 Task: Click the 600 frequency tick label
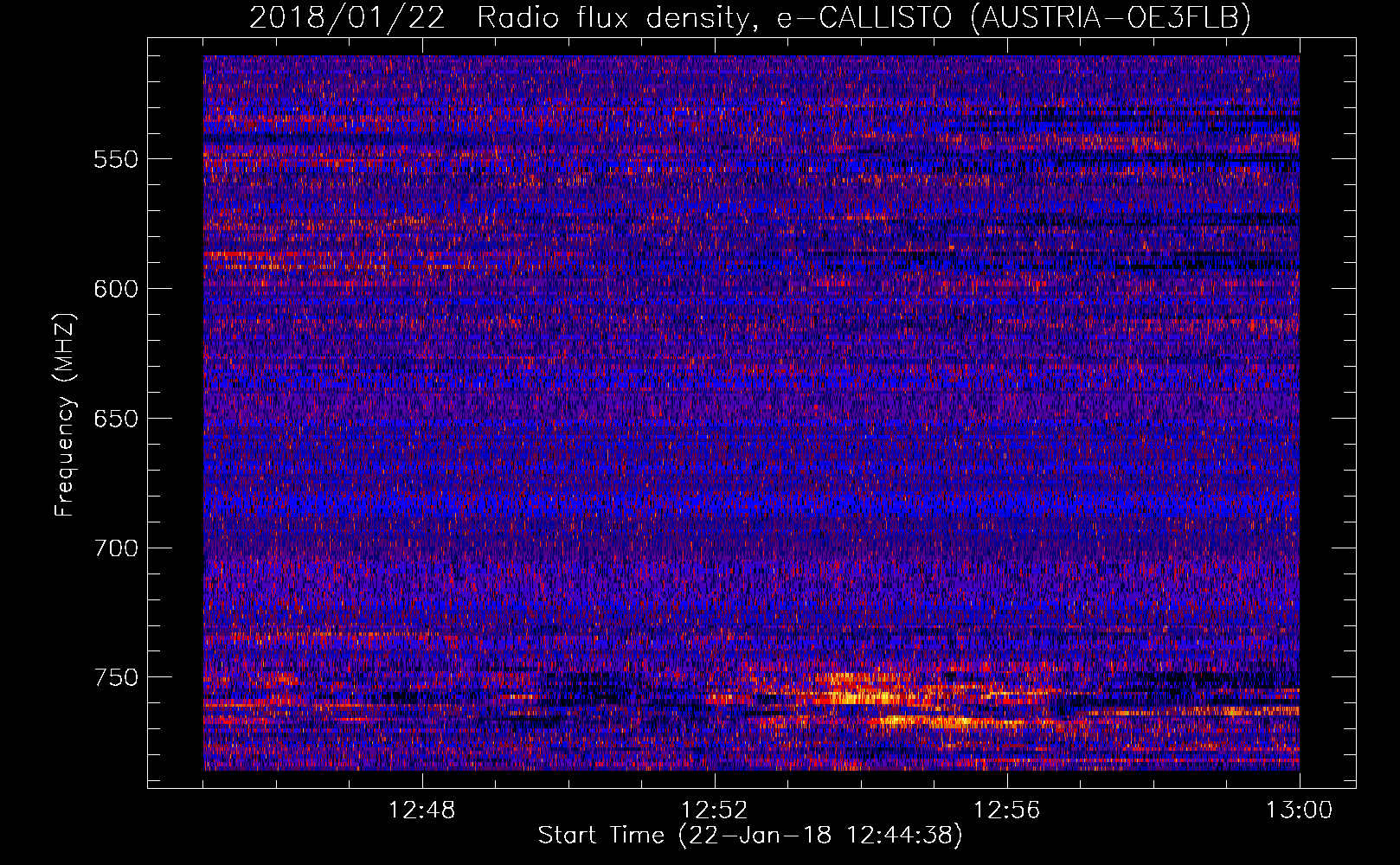tap(116, 289)
